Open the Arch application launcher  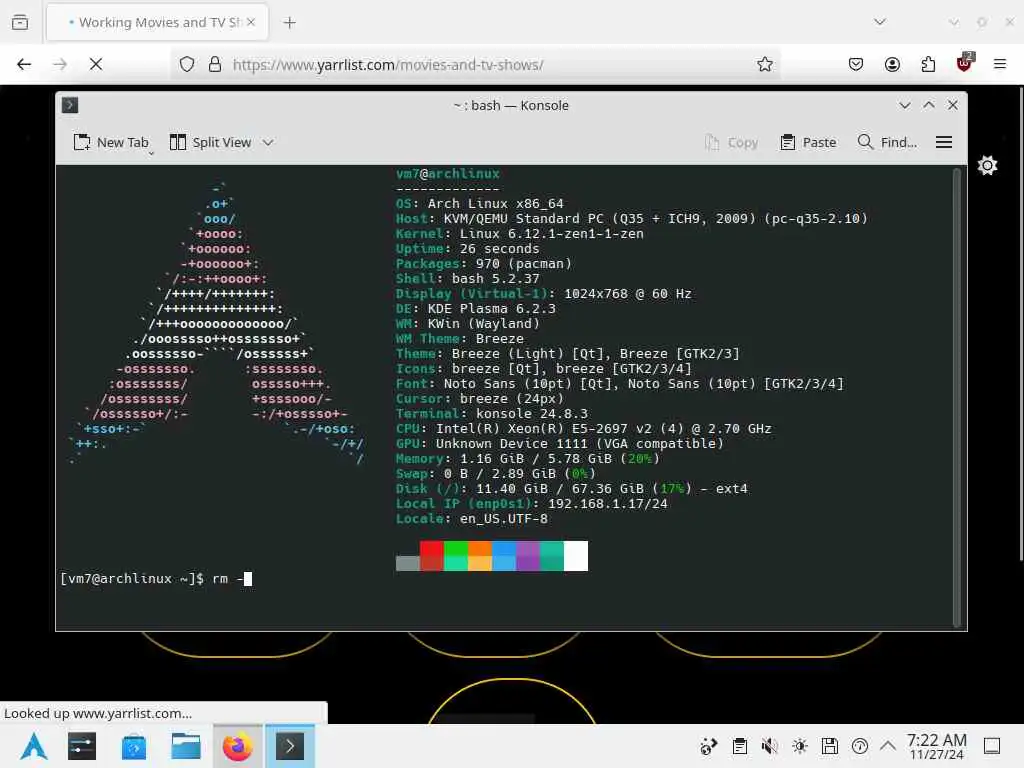point(33,746)
